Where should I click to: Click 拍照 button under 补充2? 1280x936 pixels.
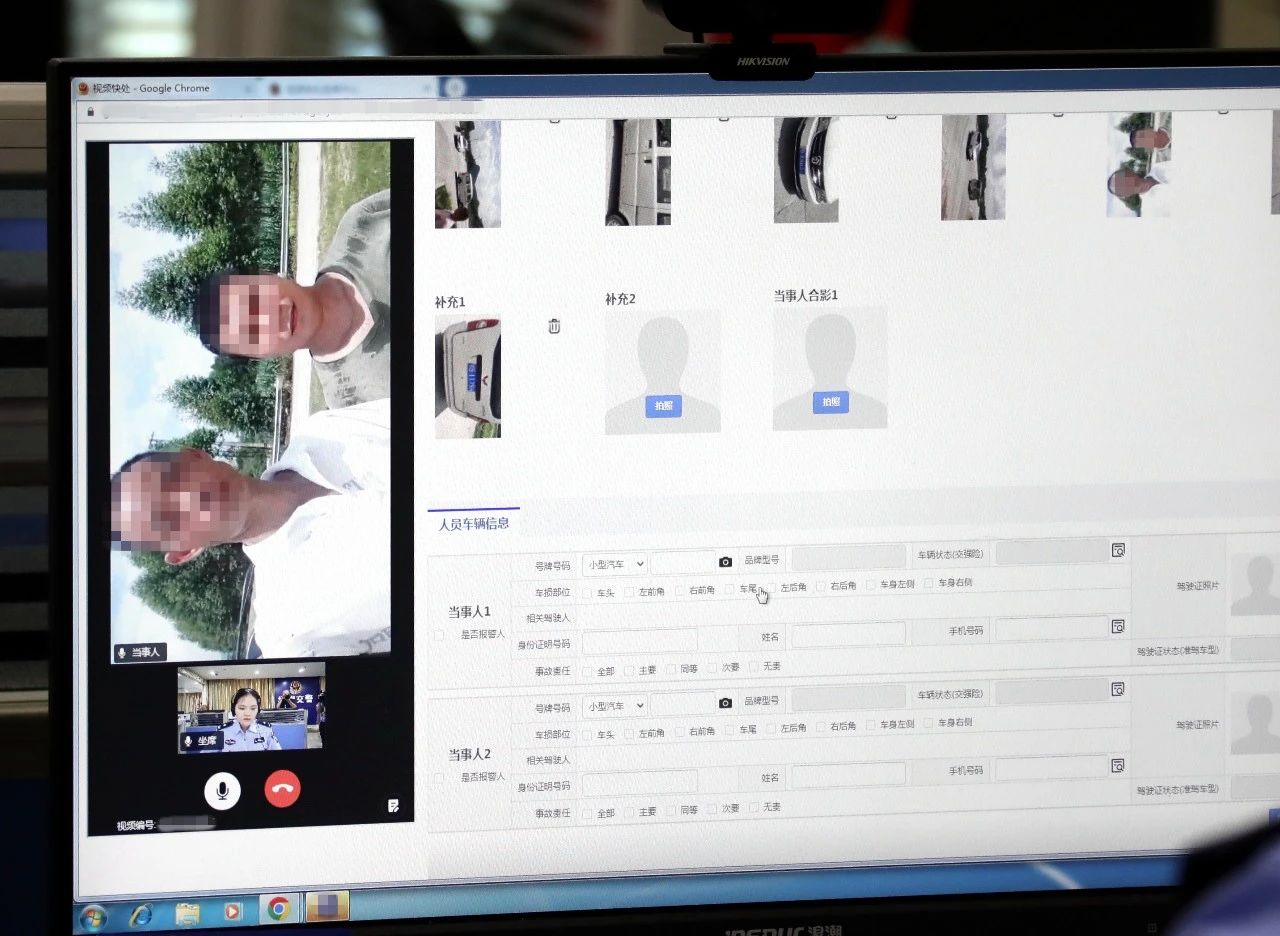pyautogui.click(x=663, y=406)
